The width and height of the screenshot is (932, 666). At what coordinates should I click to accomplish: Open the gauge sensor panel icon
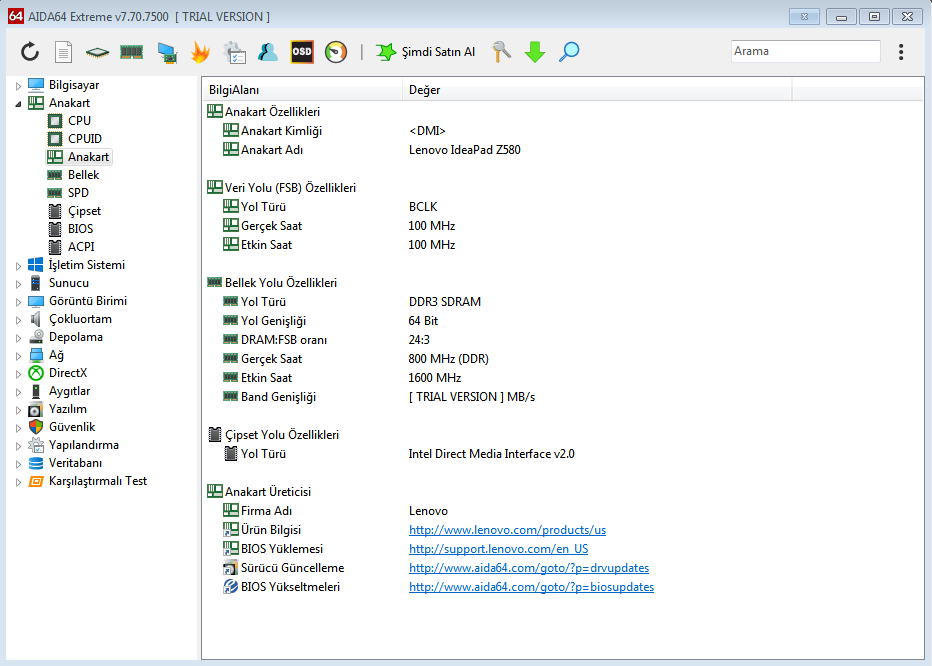pyautogui.click(x=336, y=52)
